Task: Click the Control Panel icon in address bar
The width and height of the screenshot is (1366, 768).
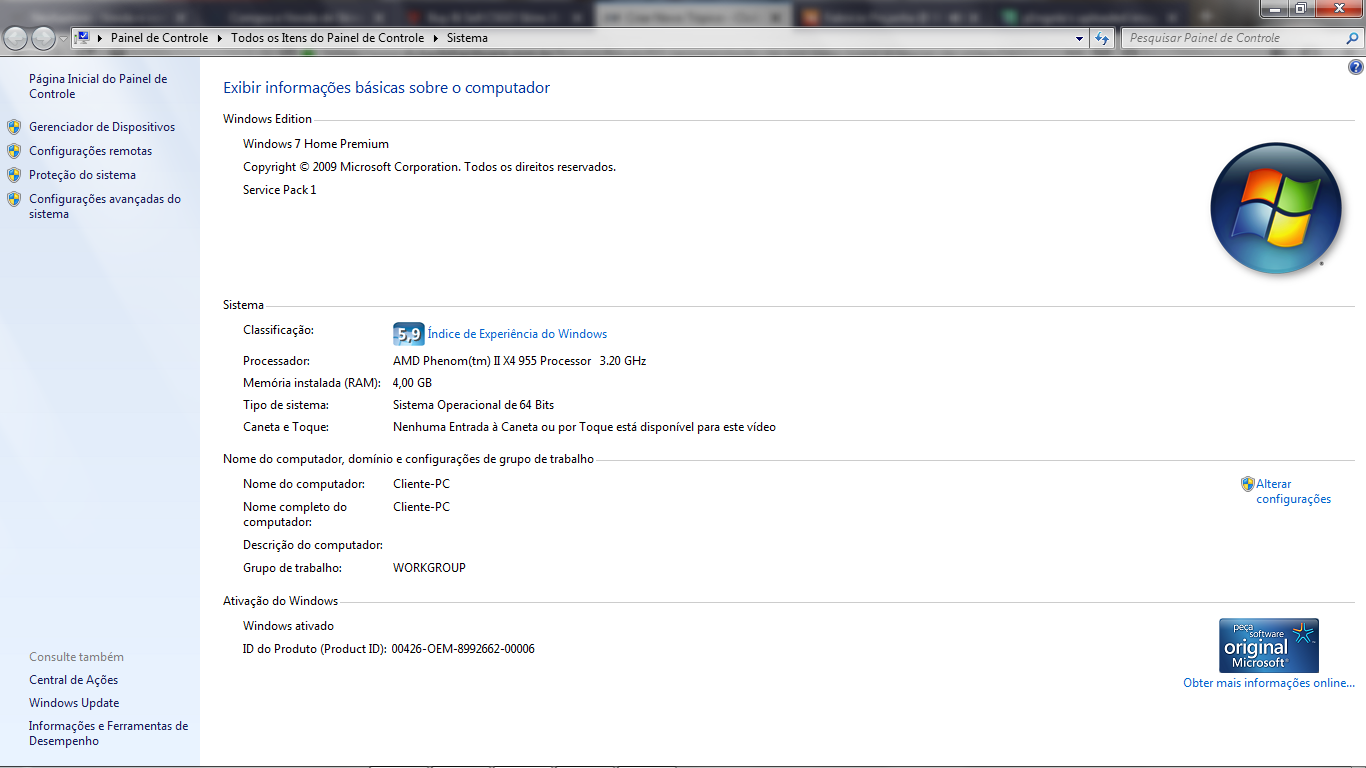Action: tap(83, 38)
